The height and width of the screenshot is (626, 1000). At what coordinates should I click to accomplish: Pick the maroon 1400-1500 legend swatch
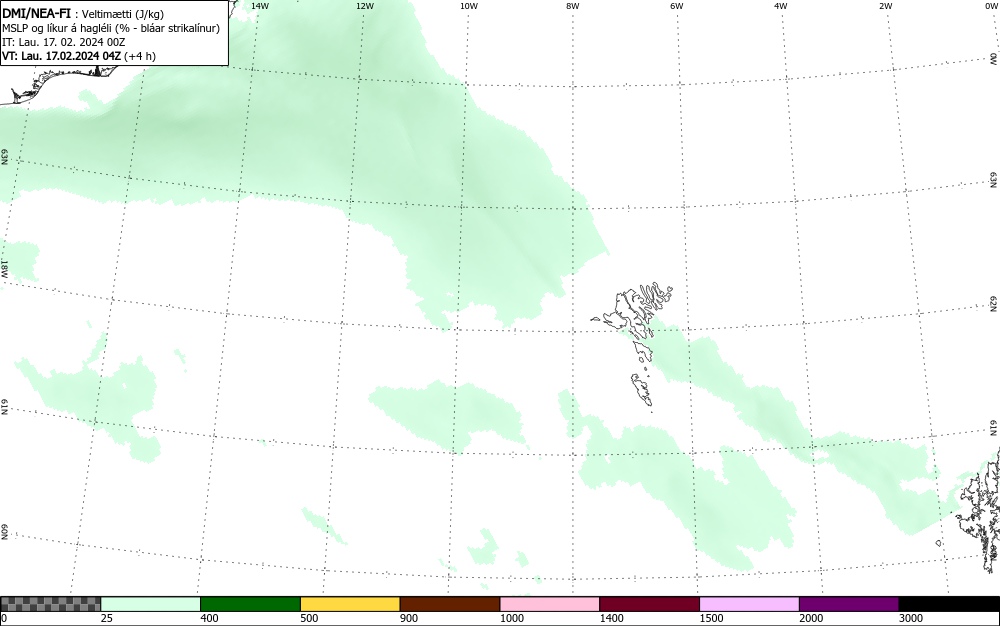click(x=650, y=604)
